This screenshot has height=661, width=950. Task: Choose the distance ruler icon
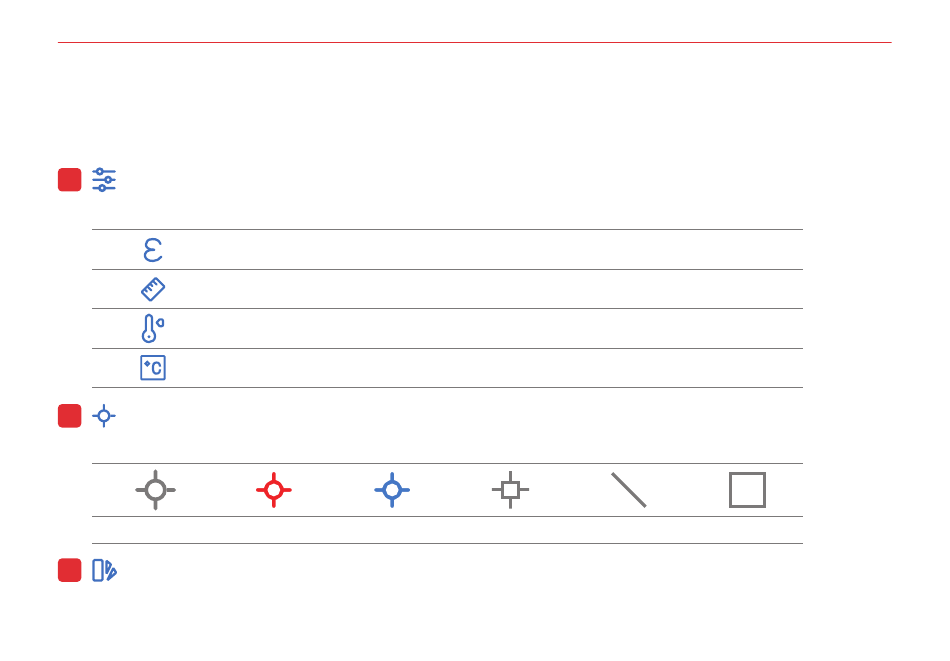pos(153,289)
